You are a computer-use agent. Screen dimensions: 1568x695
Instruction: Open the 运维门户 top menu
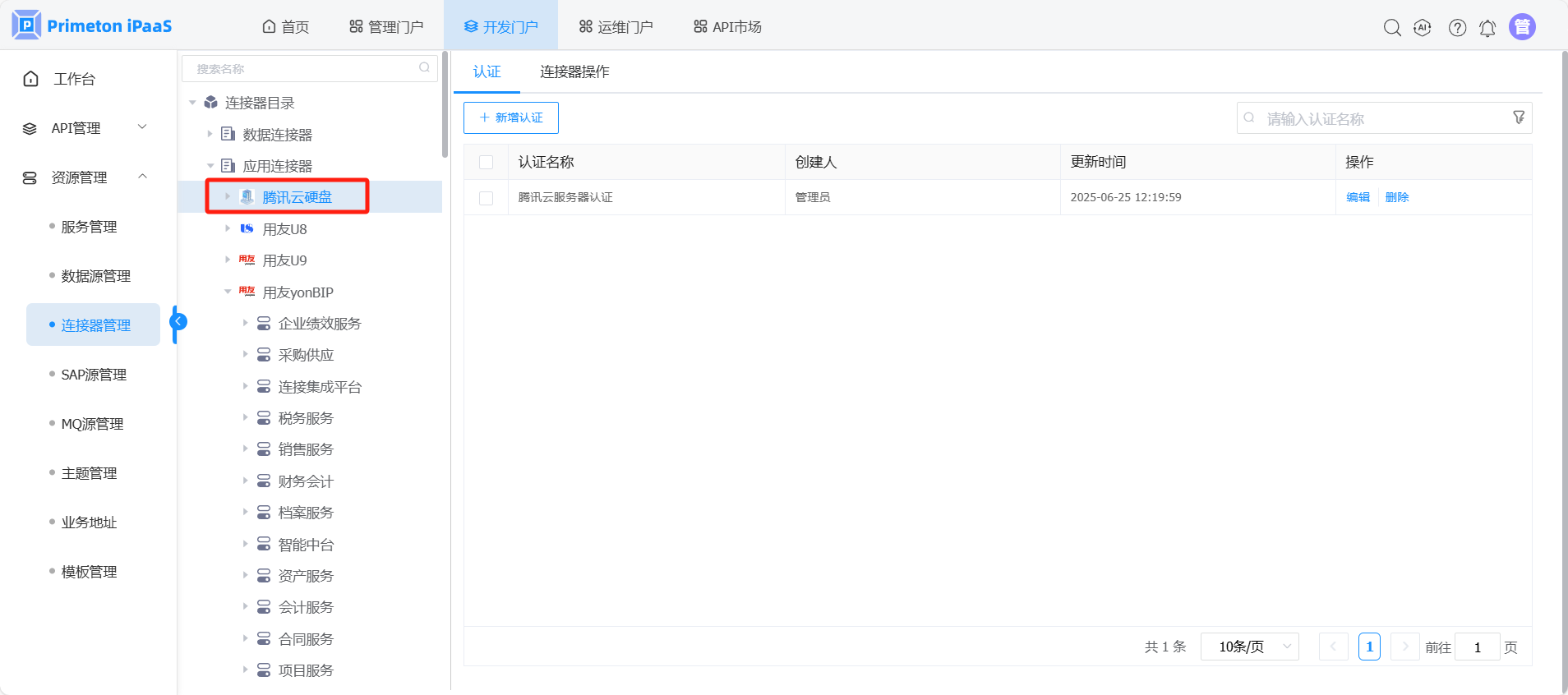[616, 27]
